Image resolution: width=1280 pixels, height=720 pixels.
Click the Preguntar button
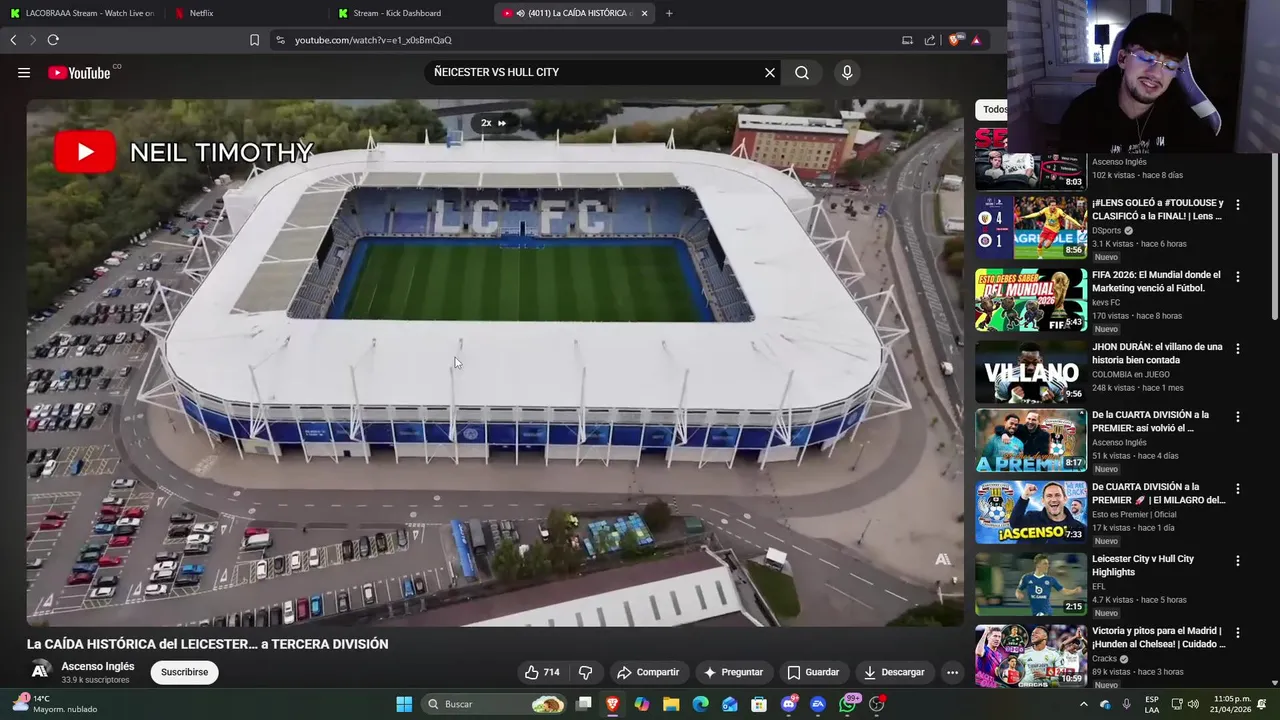(x=733, y=672)
